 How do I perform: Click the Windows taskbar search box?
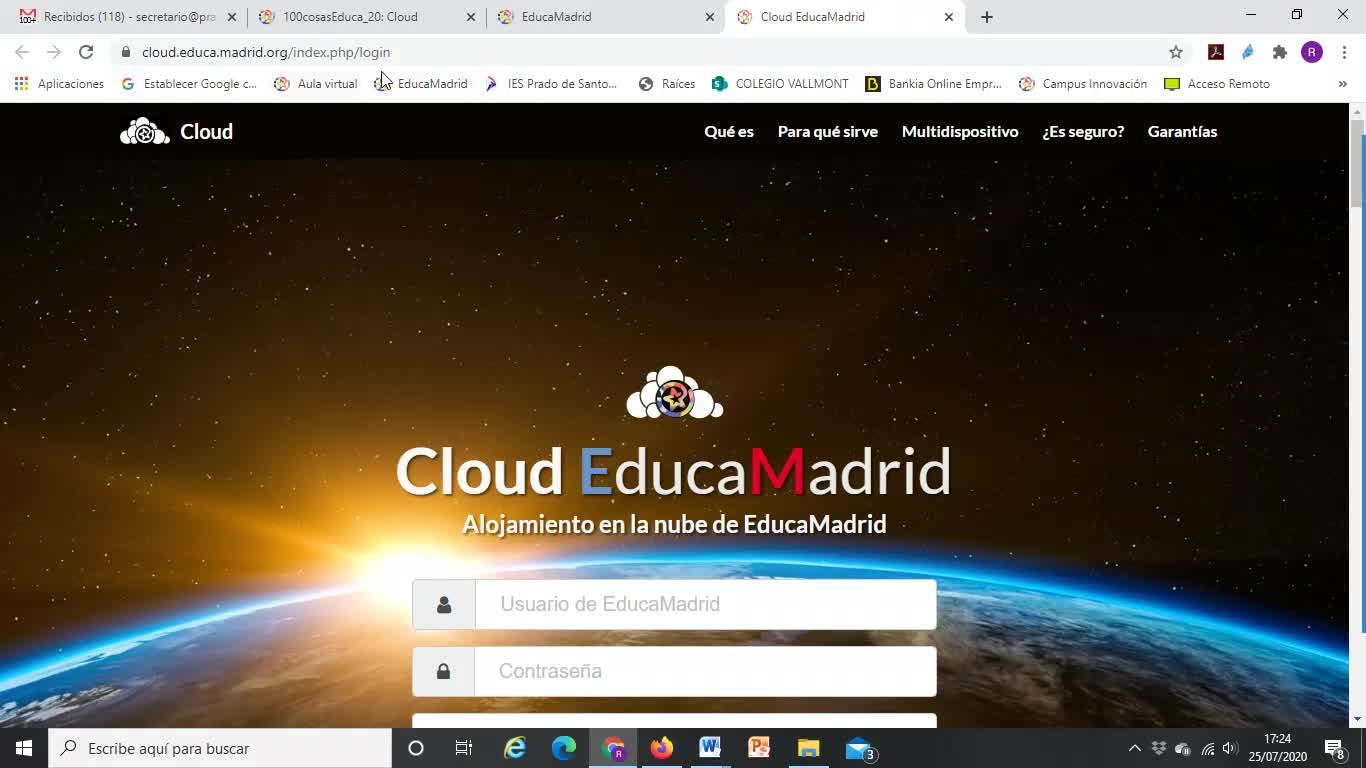[220, 748]
